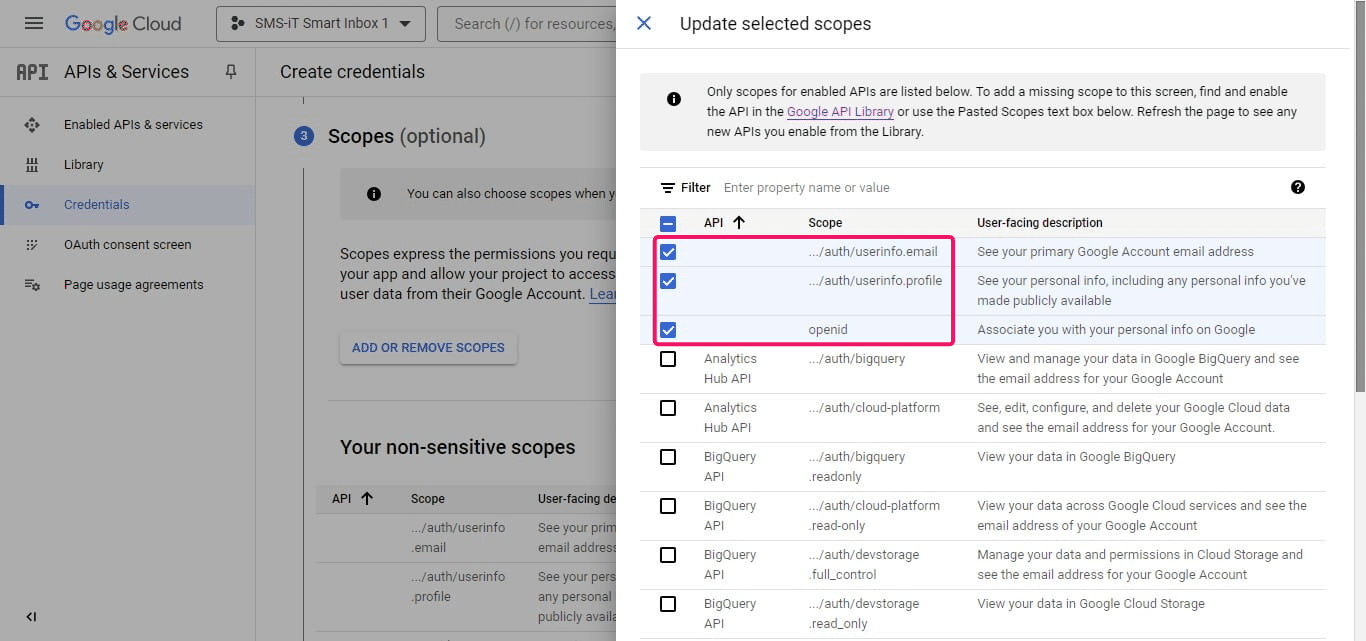
Task: Uncheck the openid scope
Action: coord(668,329)
